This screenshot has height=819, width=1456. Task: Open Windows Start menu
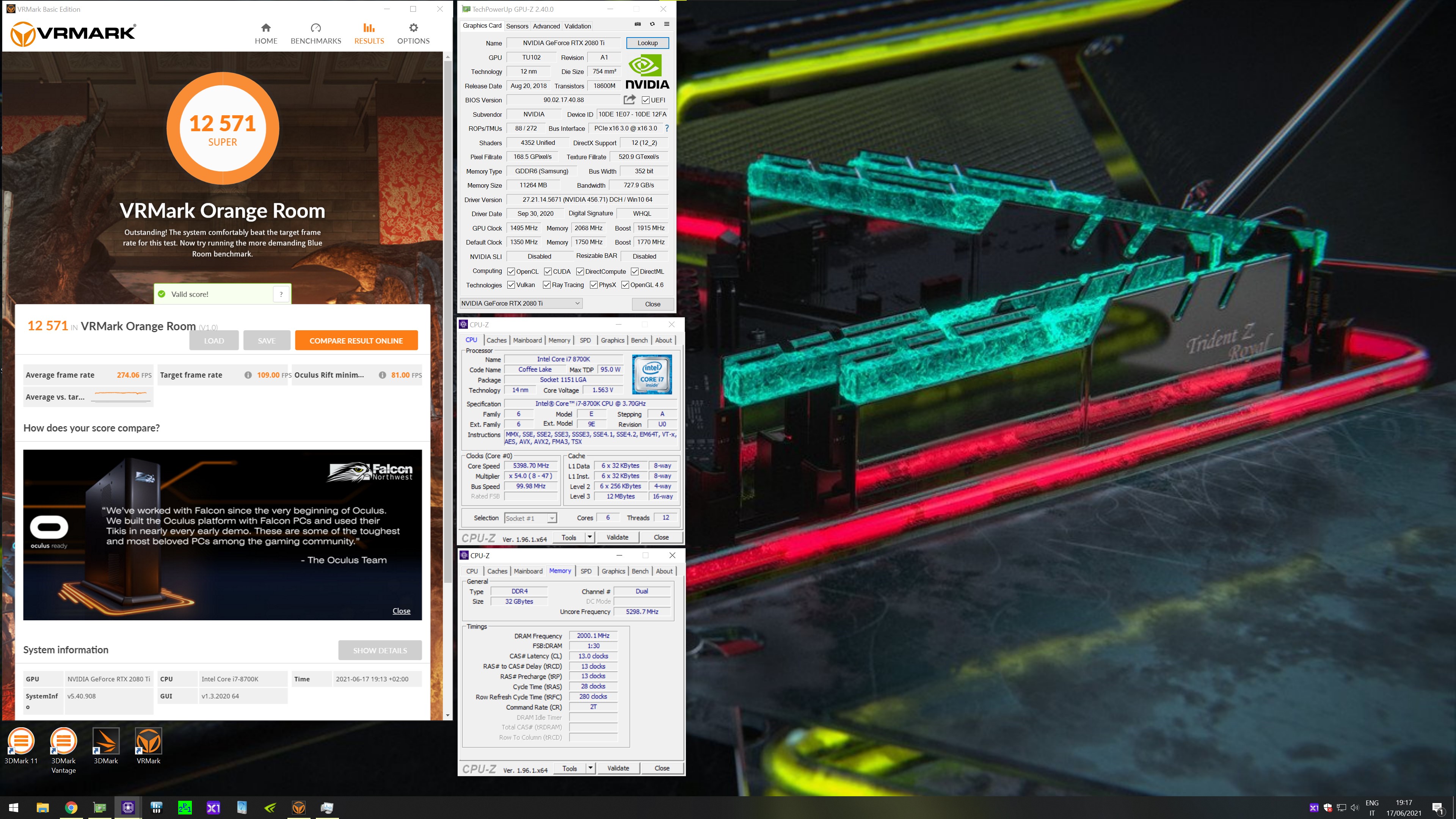tap(14, 808)
